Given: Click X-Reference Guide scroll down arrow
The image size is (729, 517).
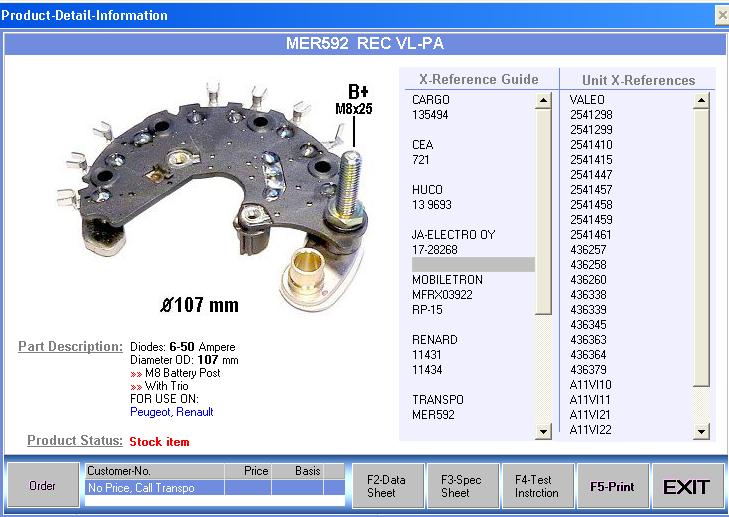Looking at the screenshot, I should pyautogui.click(x=543, y=431).
